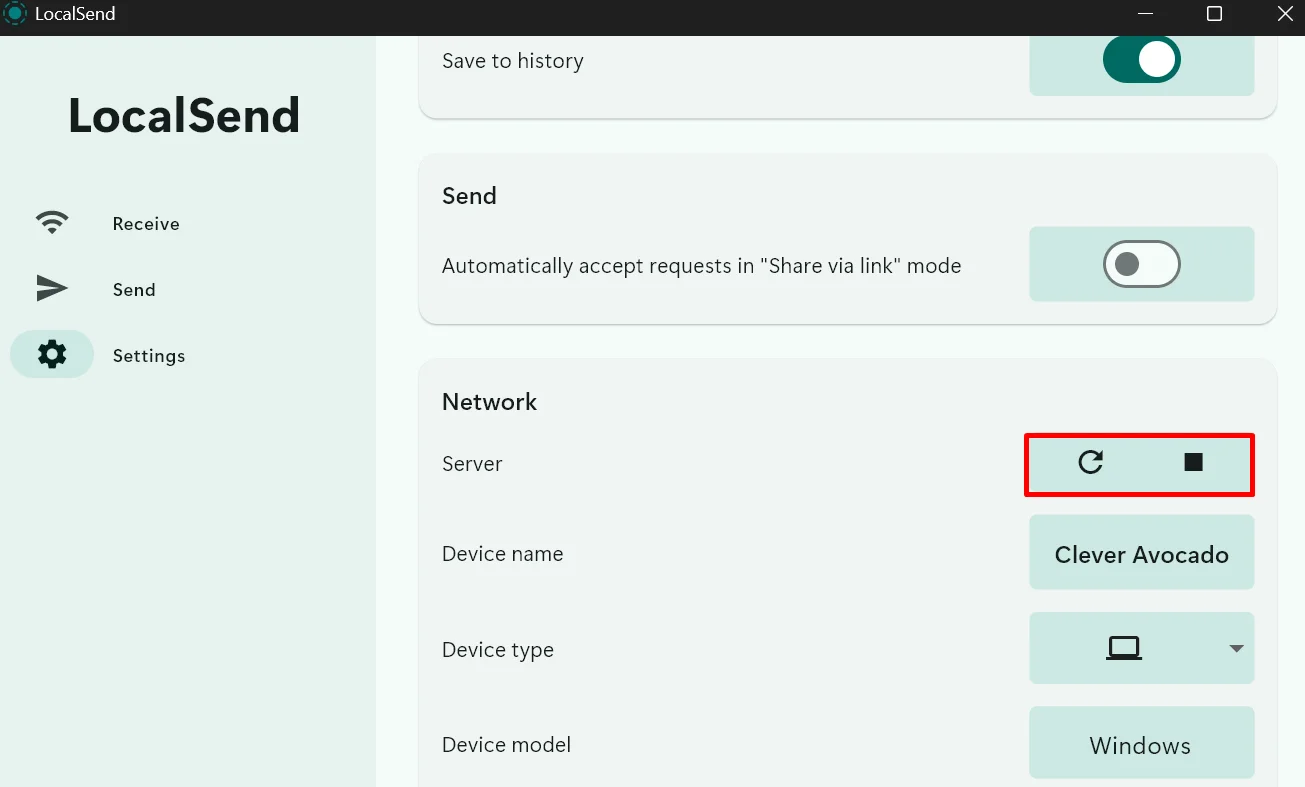Image resolution: width=1305 pixels, height=787 pixels.
Task: Click the Save to history label
Action: coord(513,61)
